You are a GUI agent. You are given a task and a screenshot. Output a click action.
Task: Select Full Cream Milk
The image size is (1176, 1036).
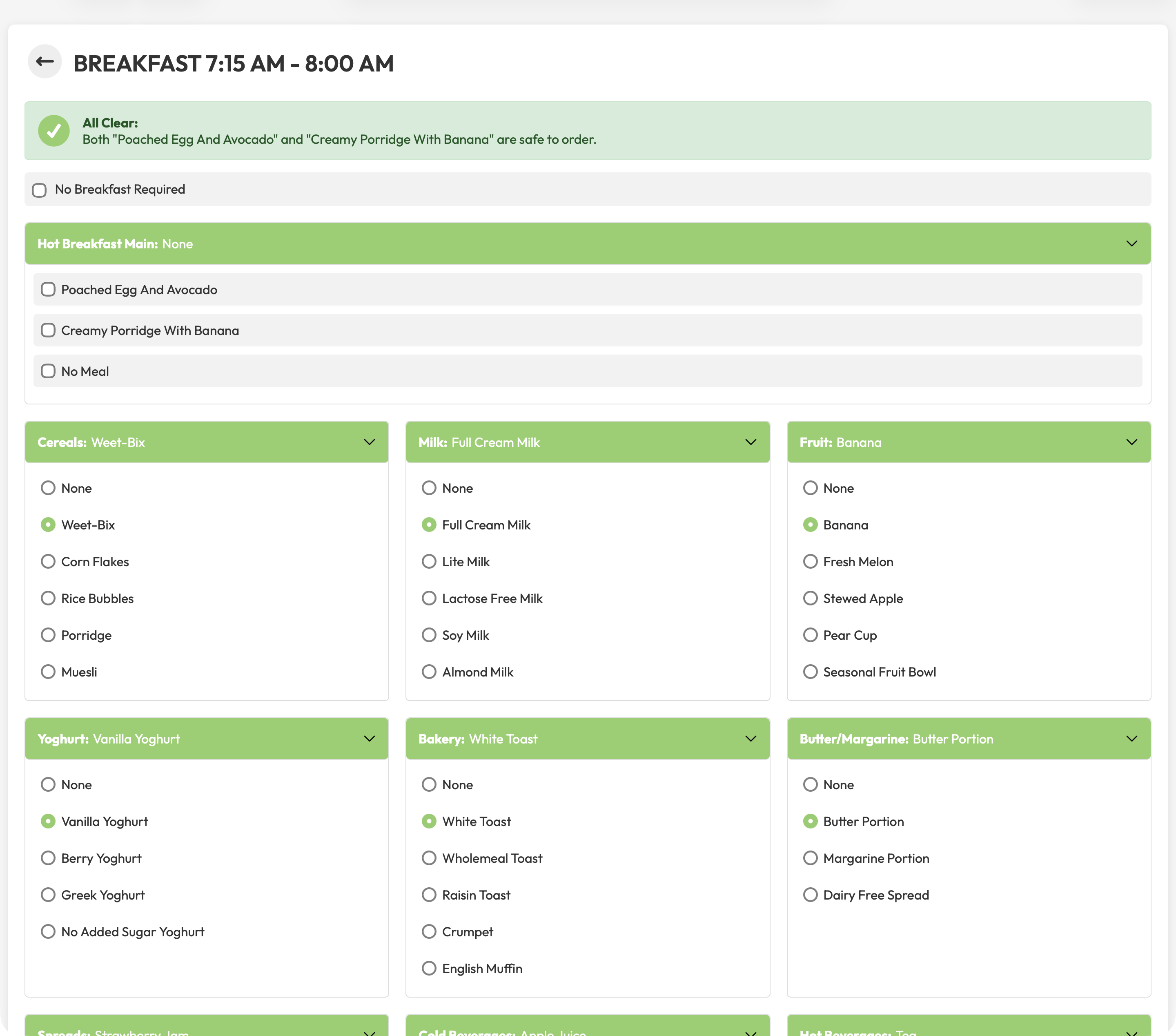coord(429,525)
